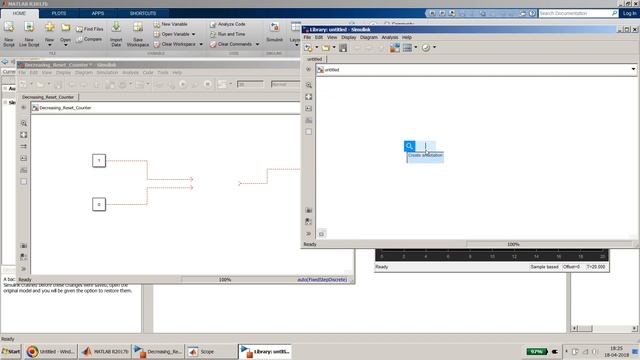Switch to HOME ribbon tab
The height and width of the screenshot is (360, 640).
pos(19,13)
